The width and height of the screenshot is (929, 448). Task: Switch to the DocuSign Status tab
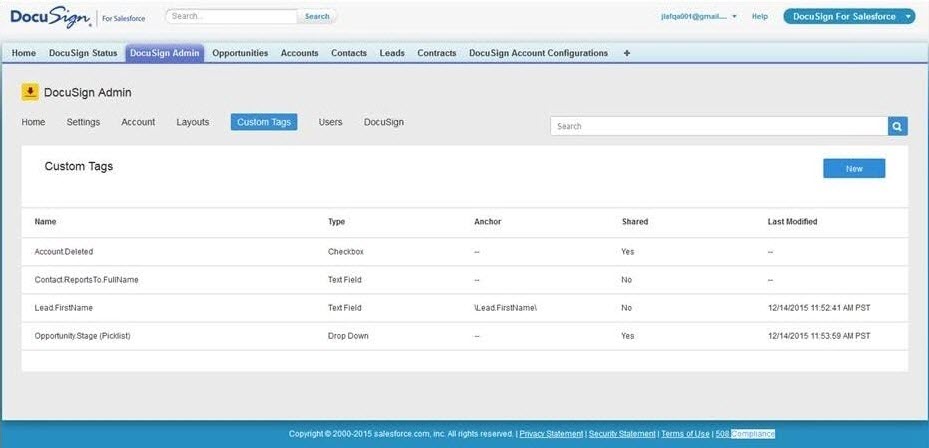point(83,53)
